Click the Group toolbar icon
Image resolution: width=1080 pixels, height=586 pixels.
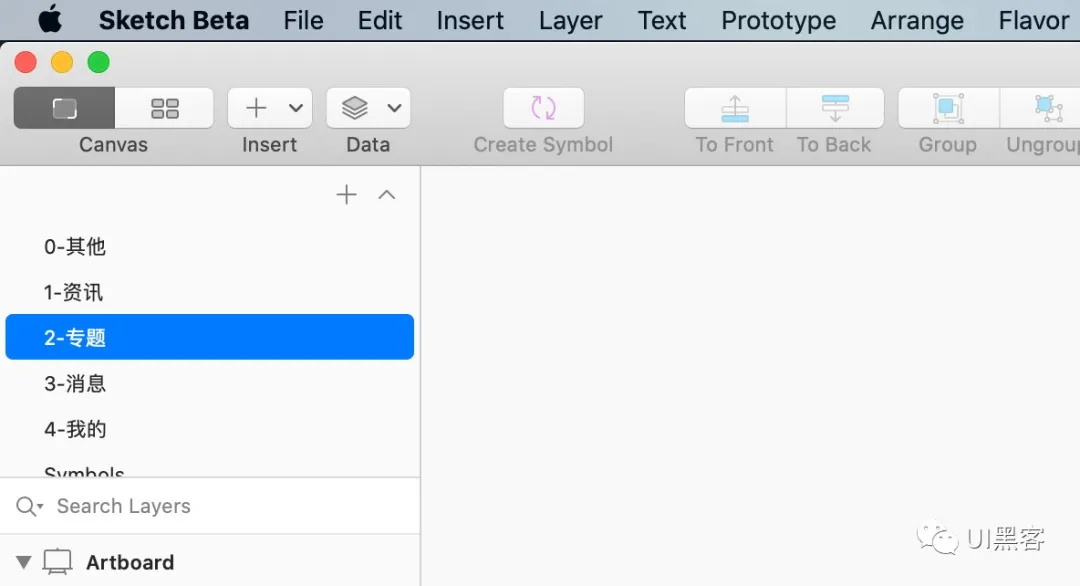[x=948, y=108]
